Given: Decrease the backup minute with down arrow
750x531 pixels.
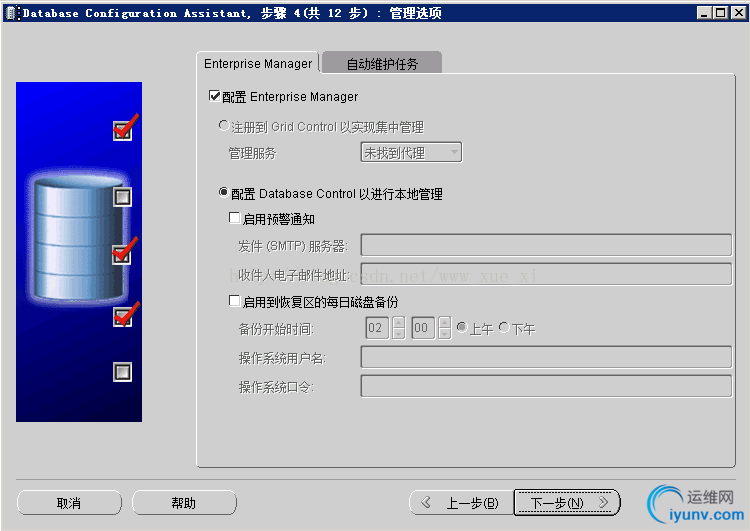Looking at the screenshot, I should point(444,334).
